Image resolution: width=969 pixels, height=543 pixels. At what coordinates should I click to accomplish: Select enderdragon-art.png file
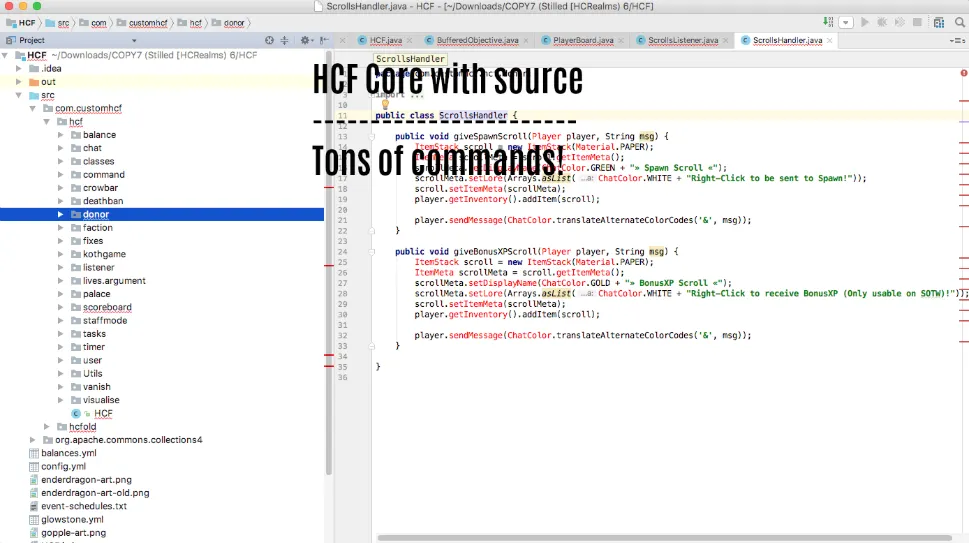pos(87,479)
